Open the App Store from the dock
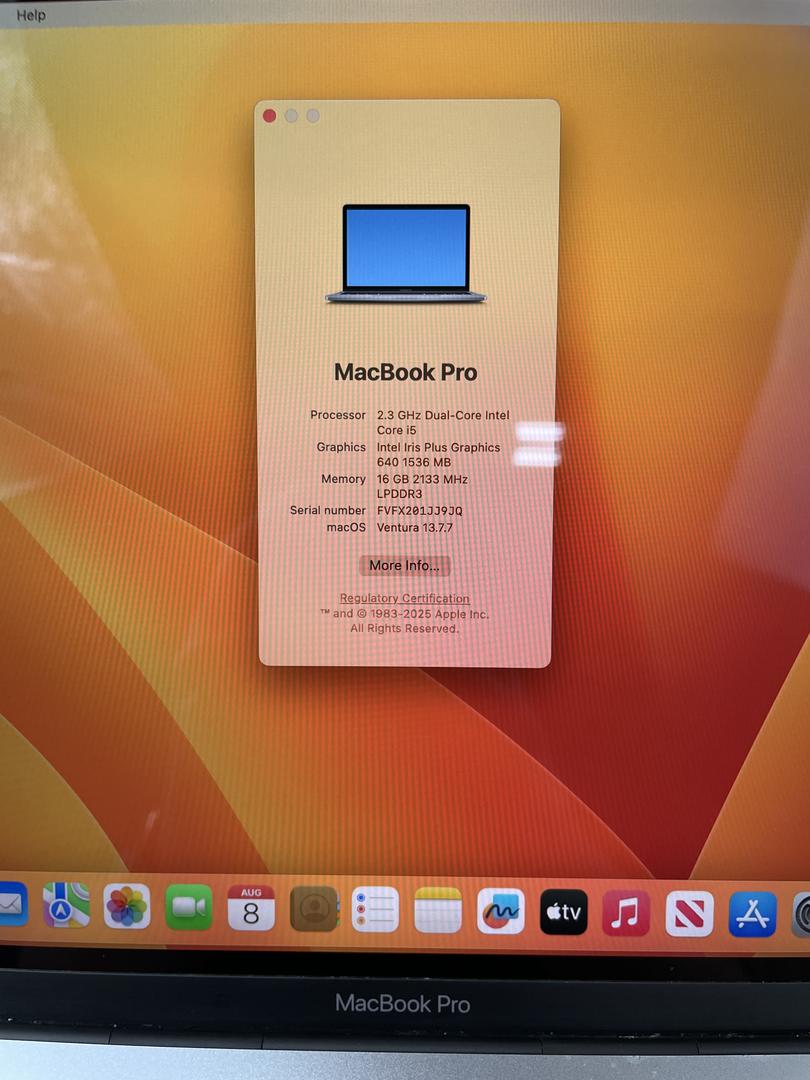810x1080 pixels. point(752,915)
